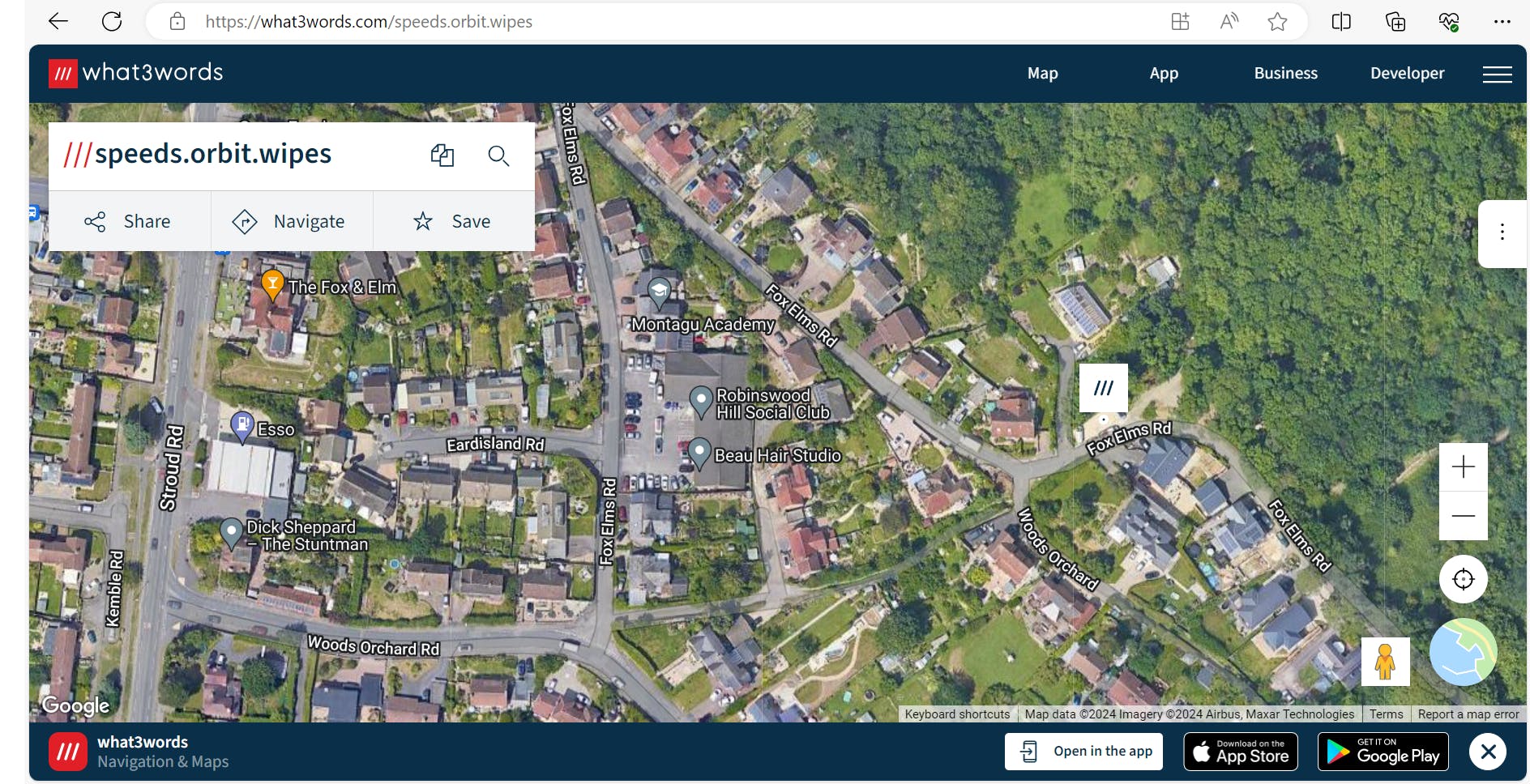Zoom out with the minus button
This screenshot has height=784, width=1530.
[1463, 516]
